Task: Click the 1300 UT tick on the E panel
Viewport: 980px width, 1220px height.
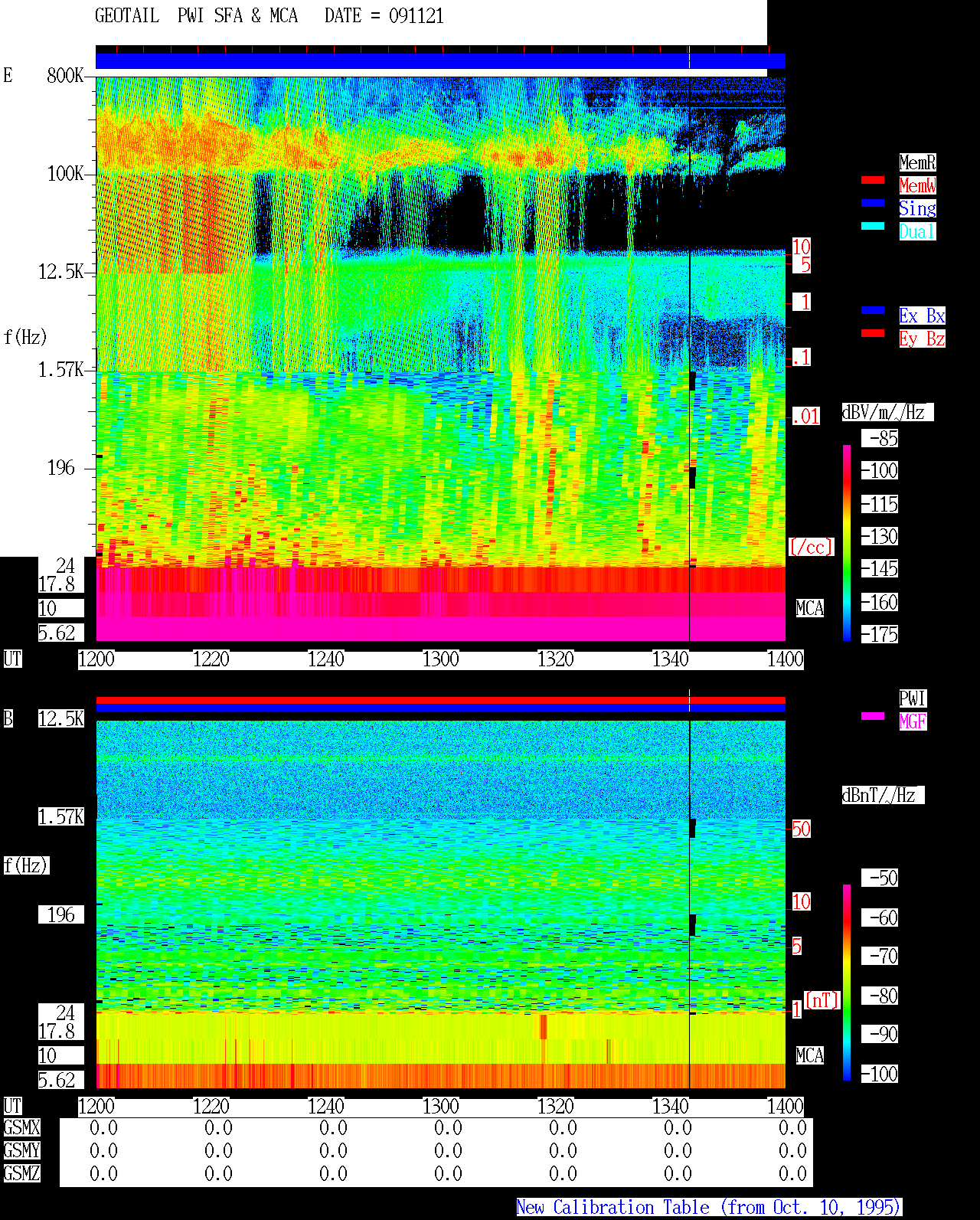Action: [x=441, y=659]
